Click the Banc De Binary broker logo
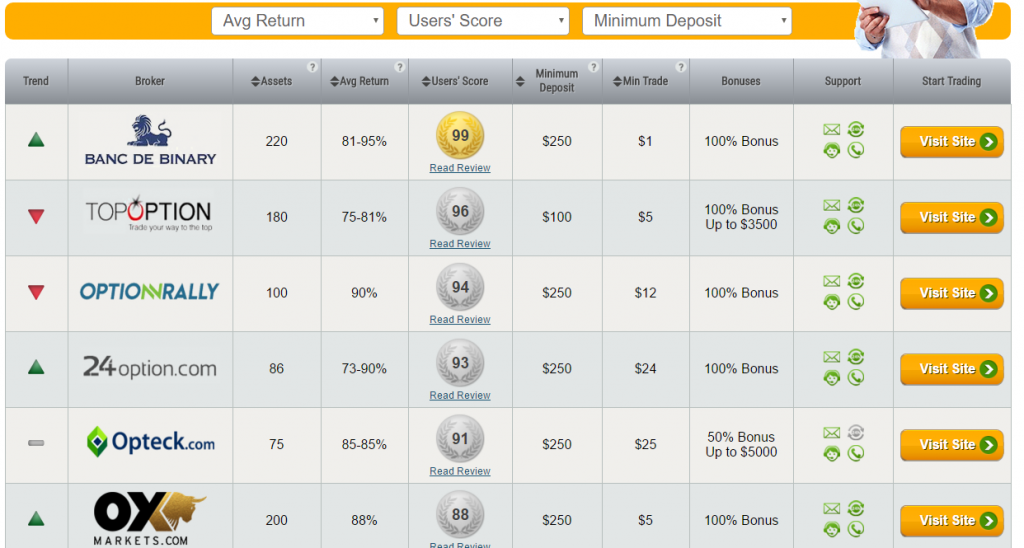This screenshot has width=1024, height=548. coord(150,140)
